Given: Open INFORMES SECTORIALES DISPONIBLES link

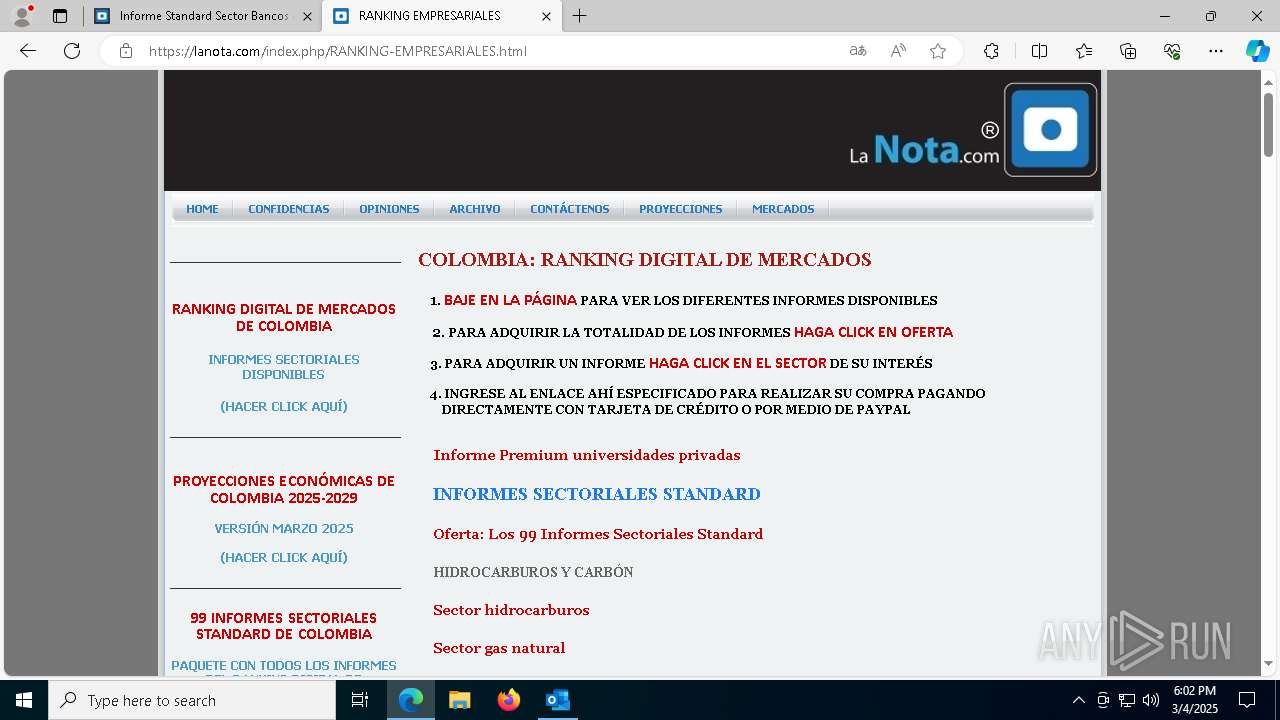Looking at the screenshot, I should point(284,367).
